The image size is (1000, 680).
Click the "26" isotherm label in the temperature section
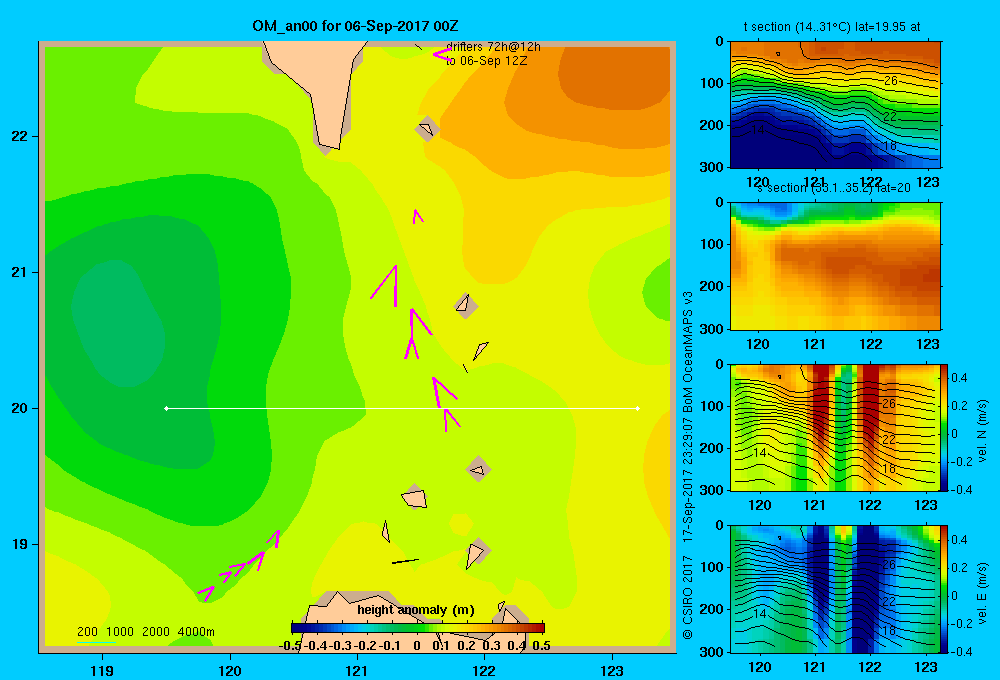coord(891,80)
